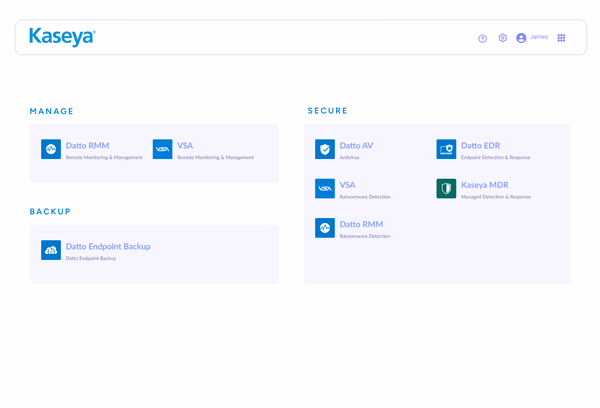Click the MANAGE section heading
This screenshot has width=600, height=408.
(x=51, y=111)
